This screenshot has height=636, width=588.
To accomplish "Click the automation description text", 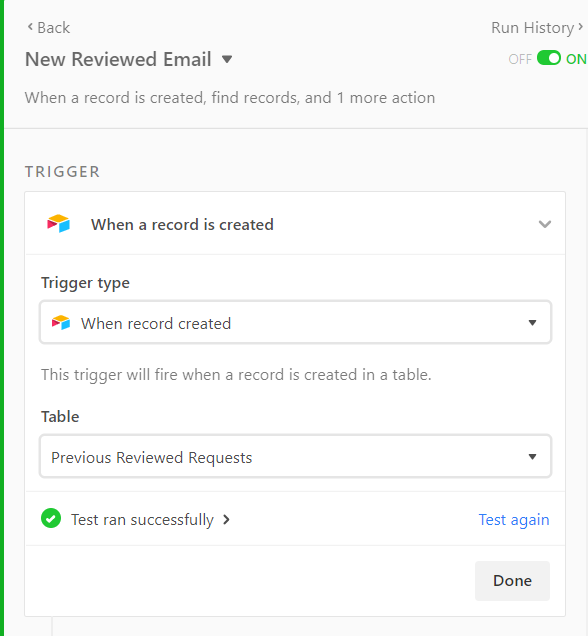I will (x=230, y=98).
